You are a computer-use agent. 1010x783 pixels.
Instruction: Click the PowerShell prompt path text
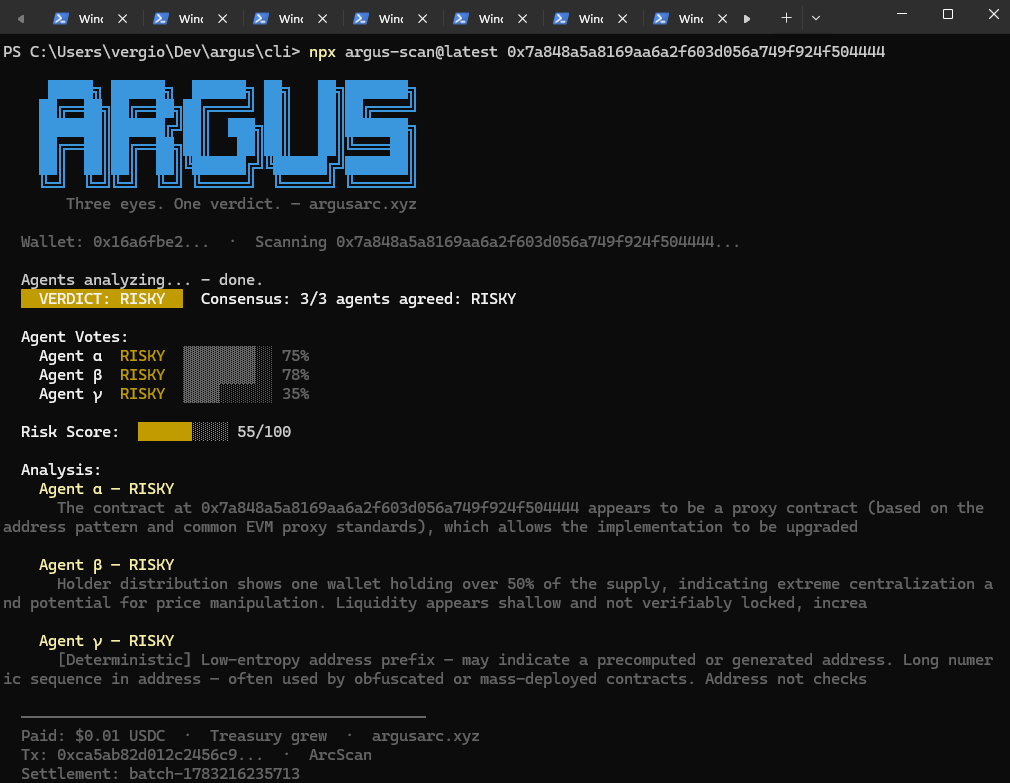point(151,52)
